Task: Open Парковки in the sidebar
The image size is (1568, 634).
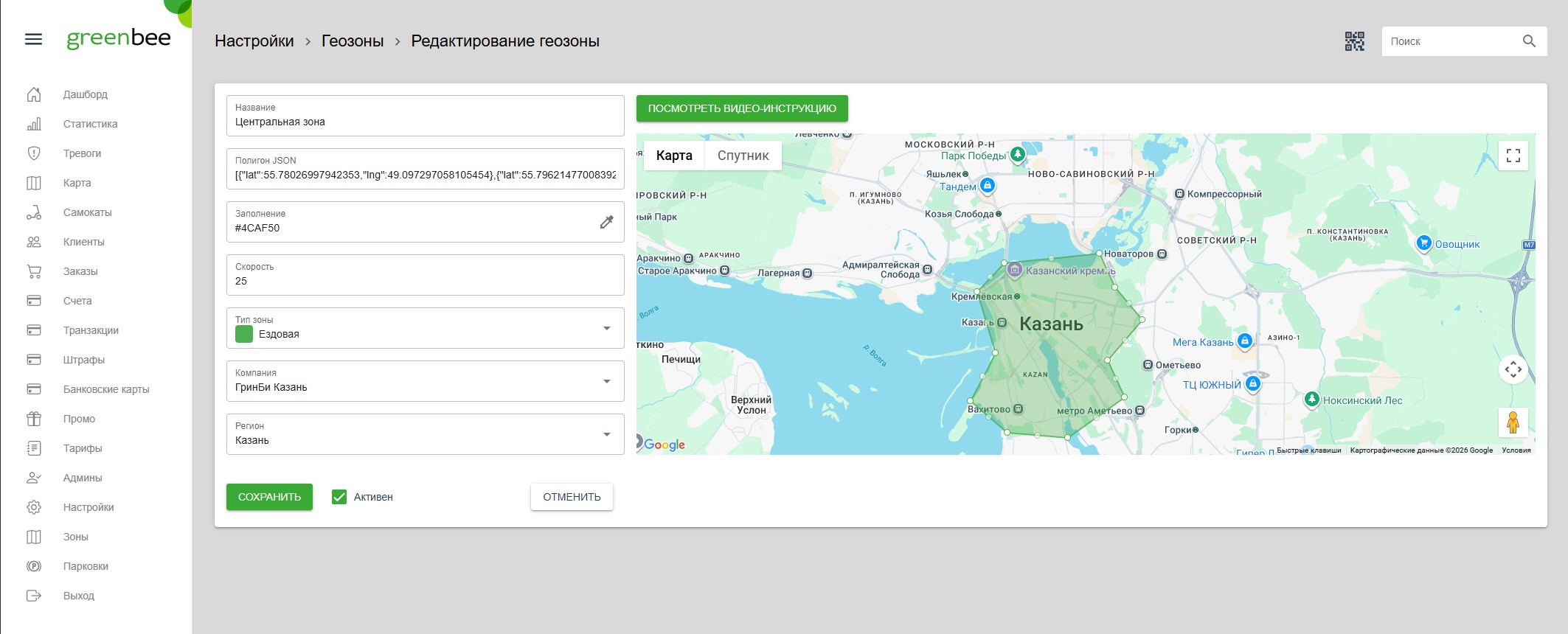Action: (x=86, y=566)
